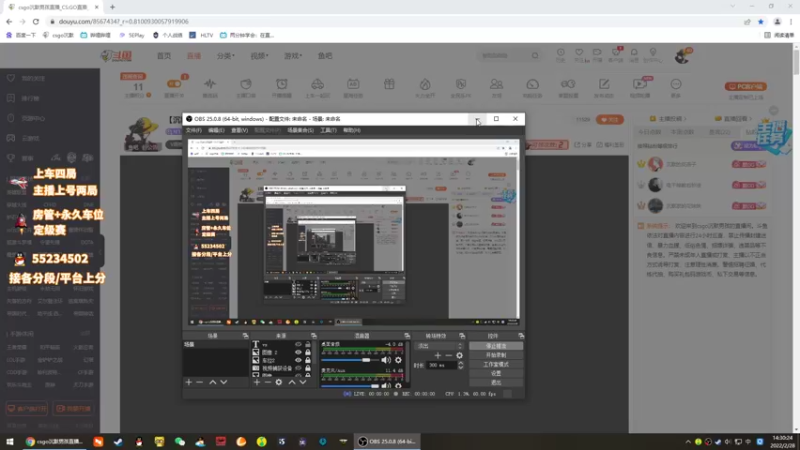Click the Douyu page vertical scrollbar

796,64
